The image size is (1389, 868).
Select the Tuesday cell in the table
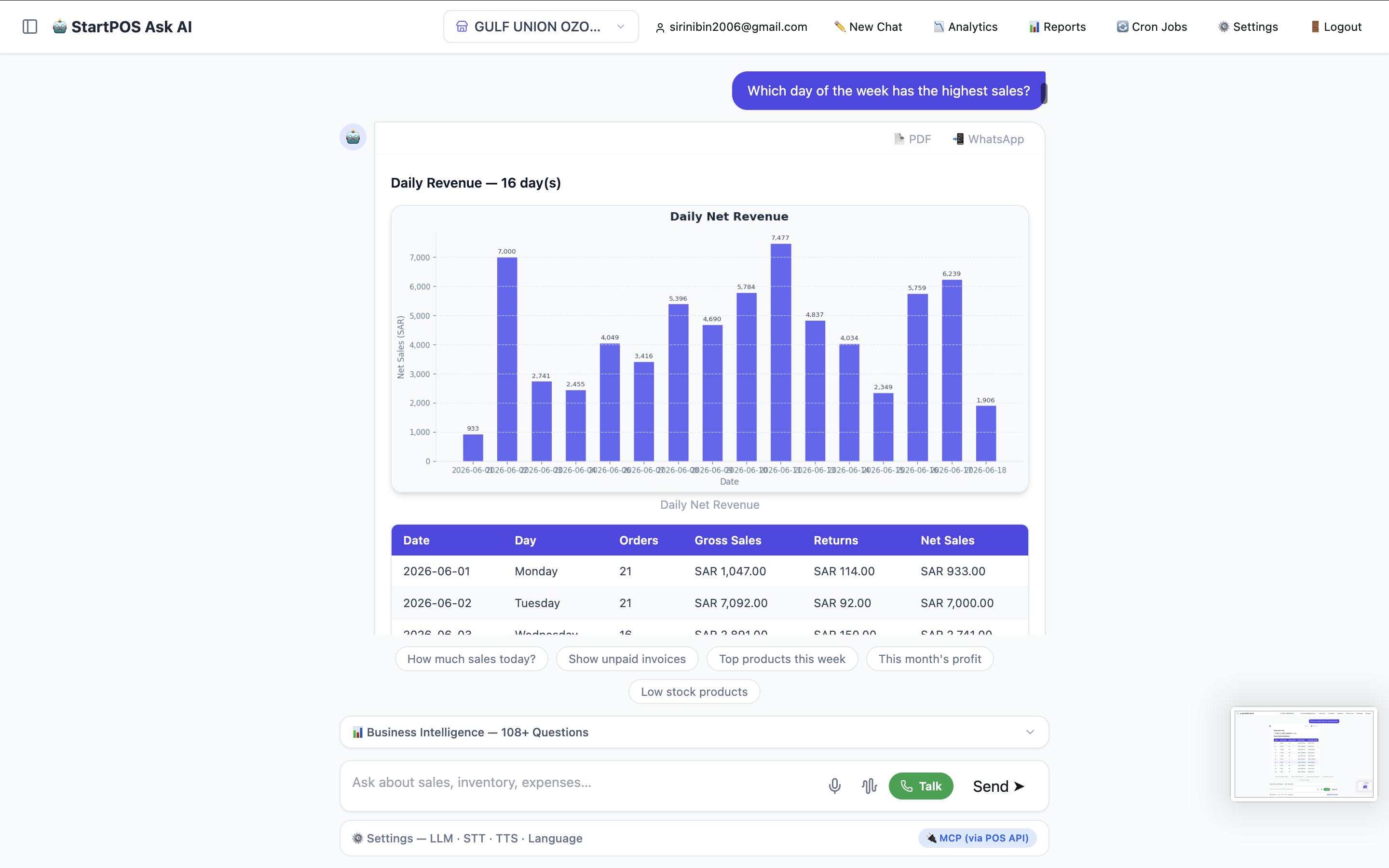(x=537, y=603)
